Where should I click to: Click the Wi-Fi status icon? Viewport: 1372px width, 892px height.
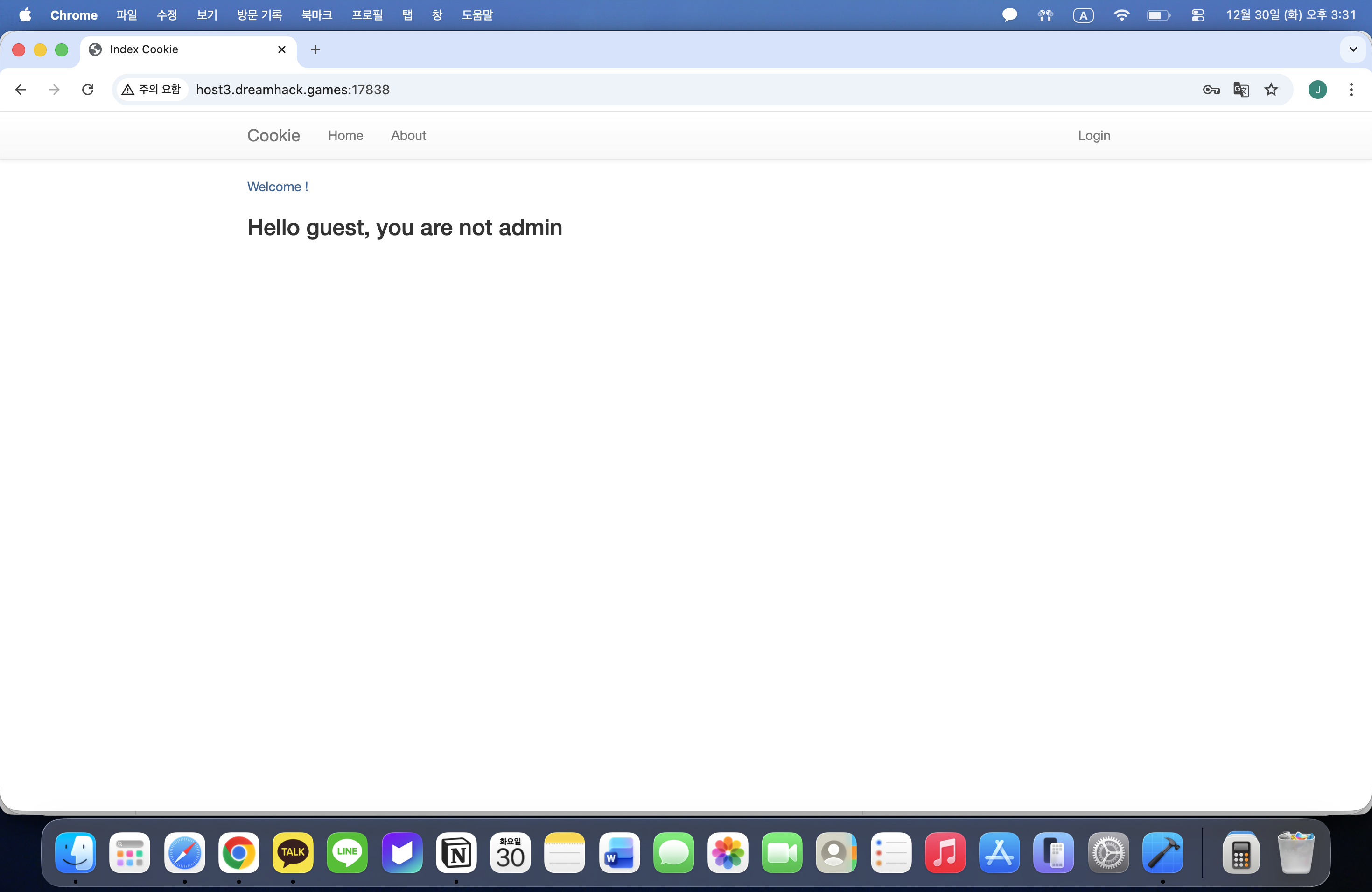point(1121,15)
